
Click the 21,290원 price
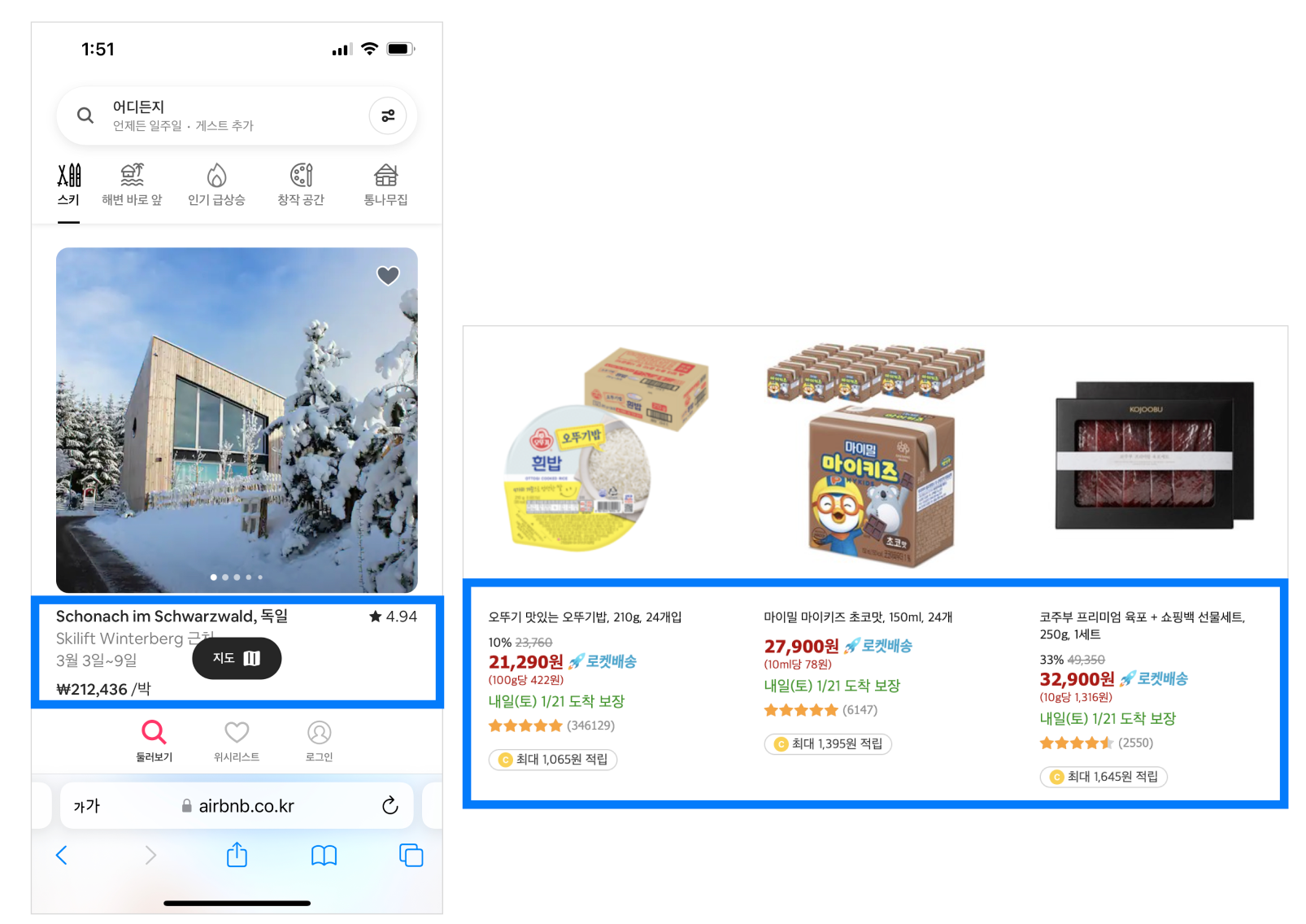[526, 662]
